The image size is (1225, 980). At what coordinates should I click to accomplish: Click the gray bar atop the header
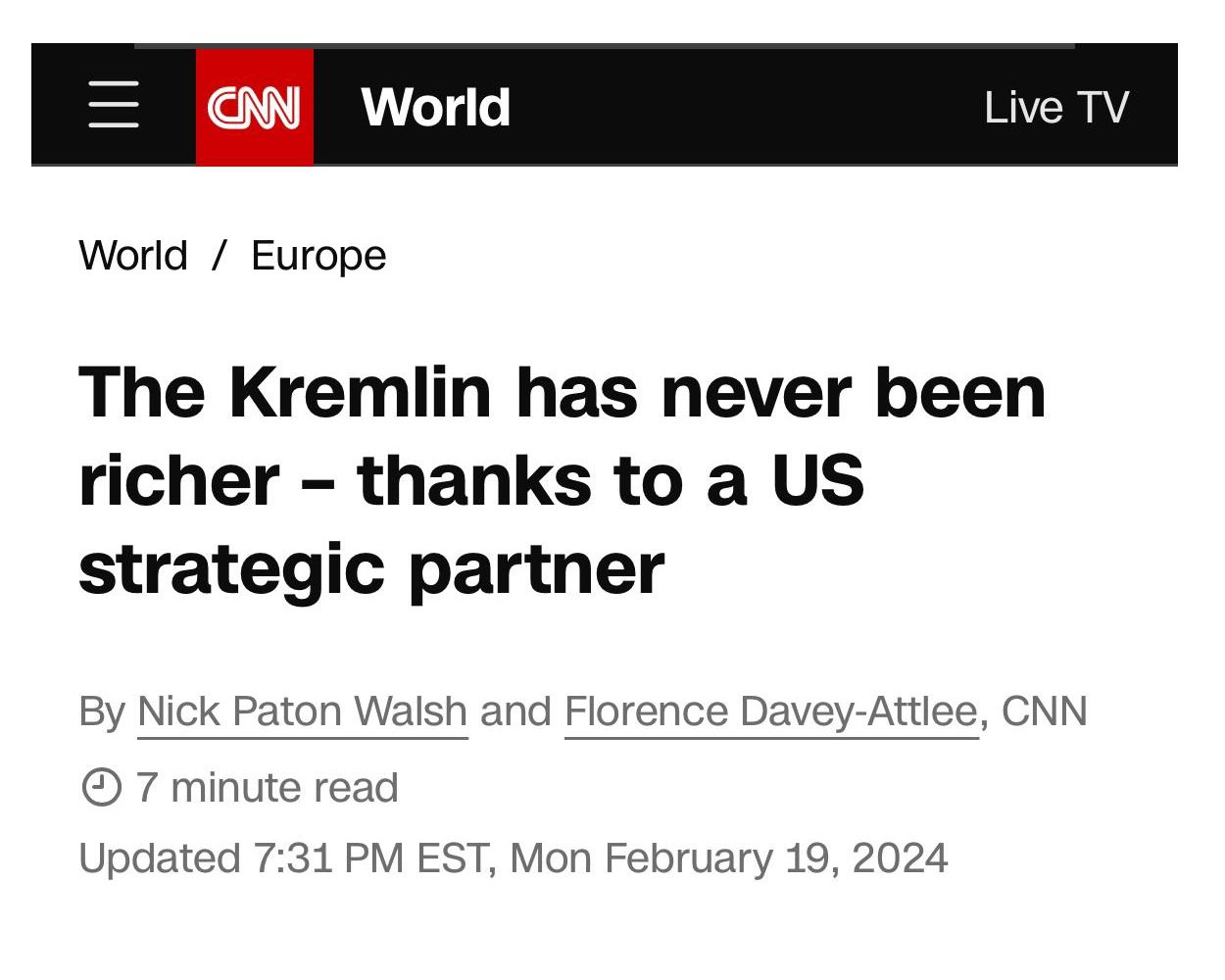coord(604,45)
